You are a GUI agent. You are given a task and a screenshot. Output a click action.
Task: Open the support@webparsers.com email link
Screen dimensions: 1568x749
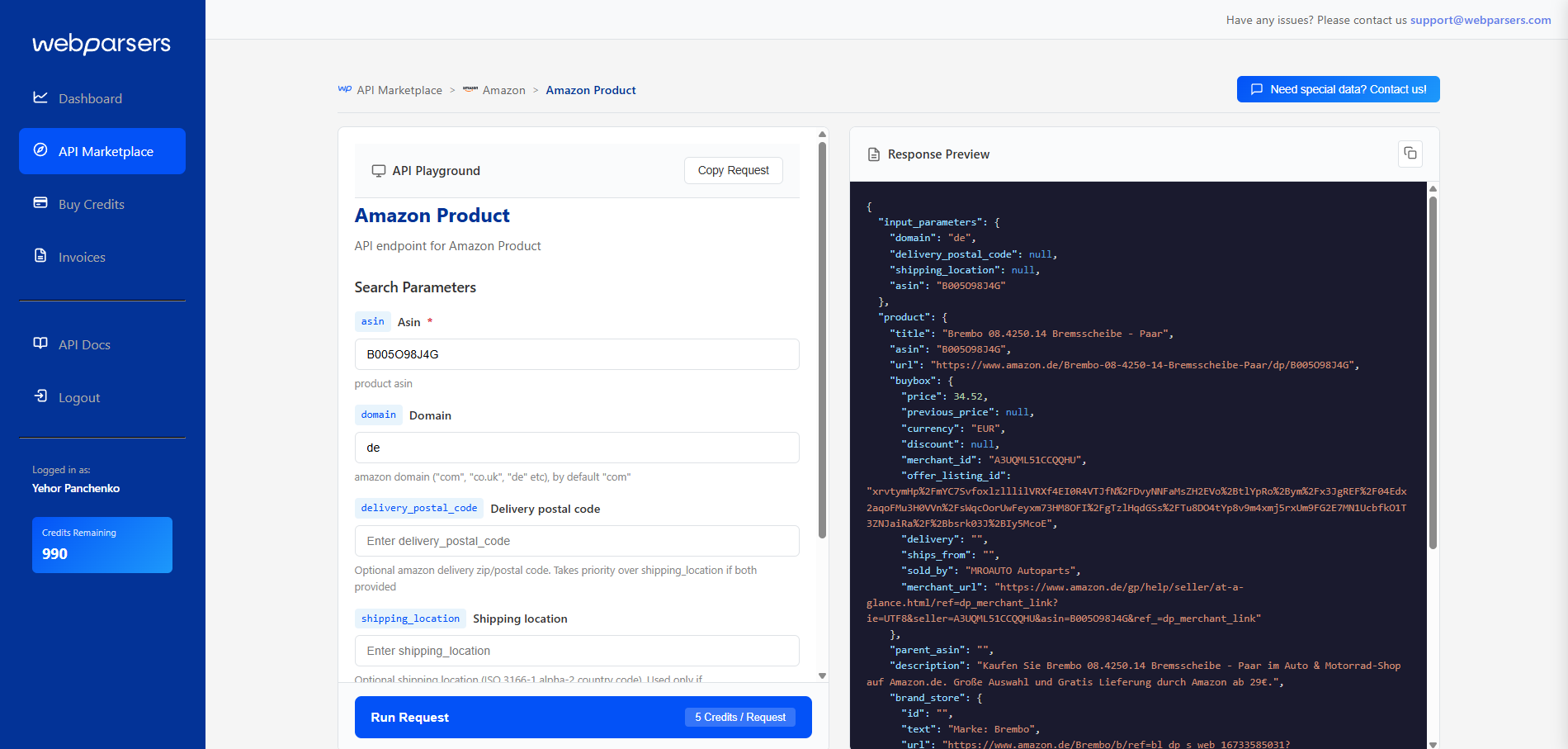tap(1480, 20)
